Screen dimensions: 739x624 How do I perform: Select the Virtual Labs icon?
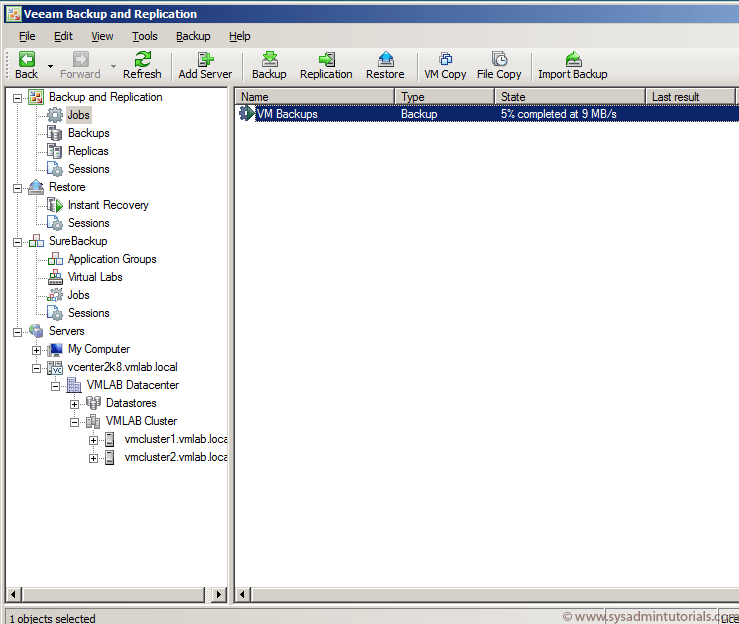(55, 277)
